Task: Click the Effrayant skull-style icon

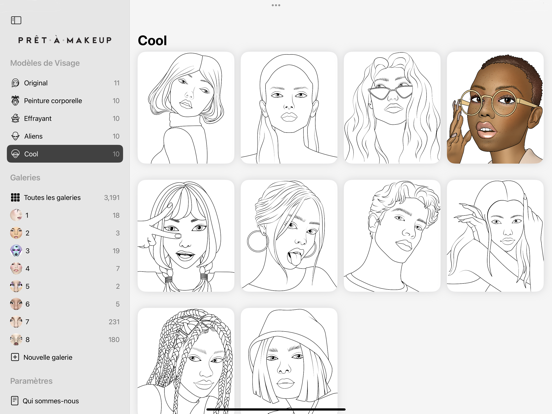Action: pos(15,118)
